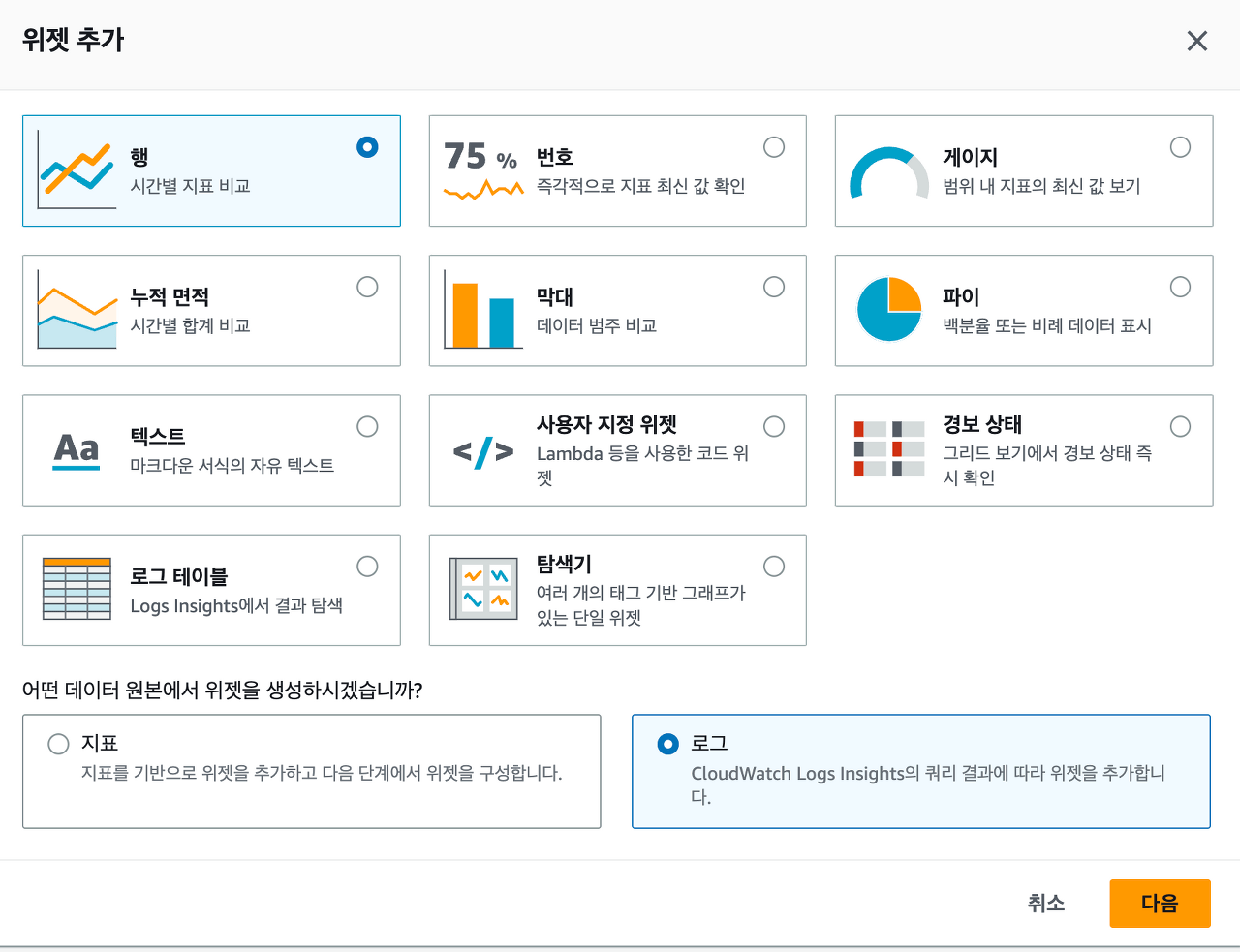The height and width of the screenshot is (952, 1240).
Task: Click the Aa text widget icon
Action: pos(77,450)
